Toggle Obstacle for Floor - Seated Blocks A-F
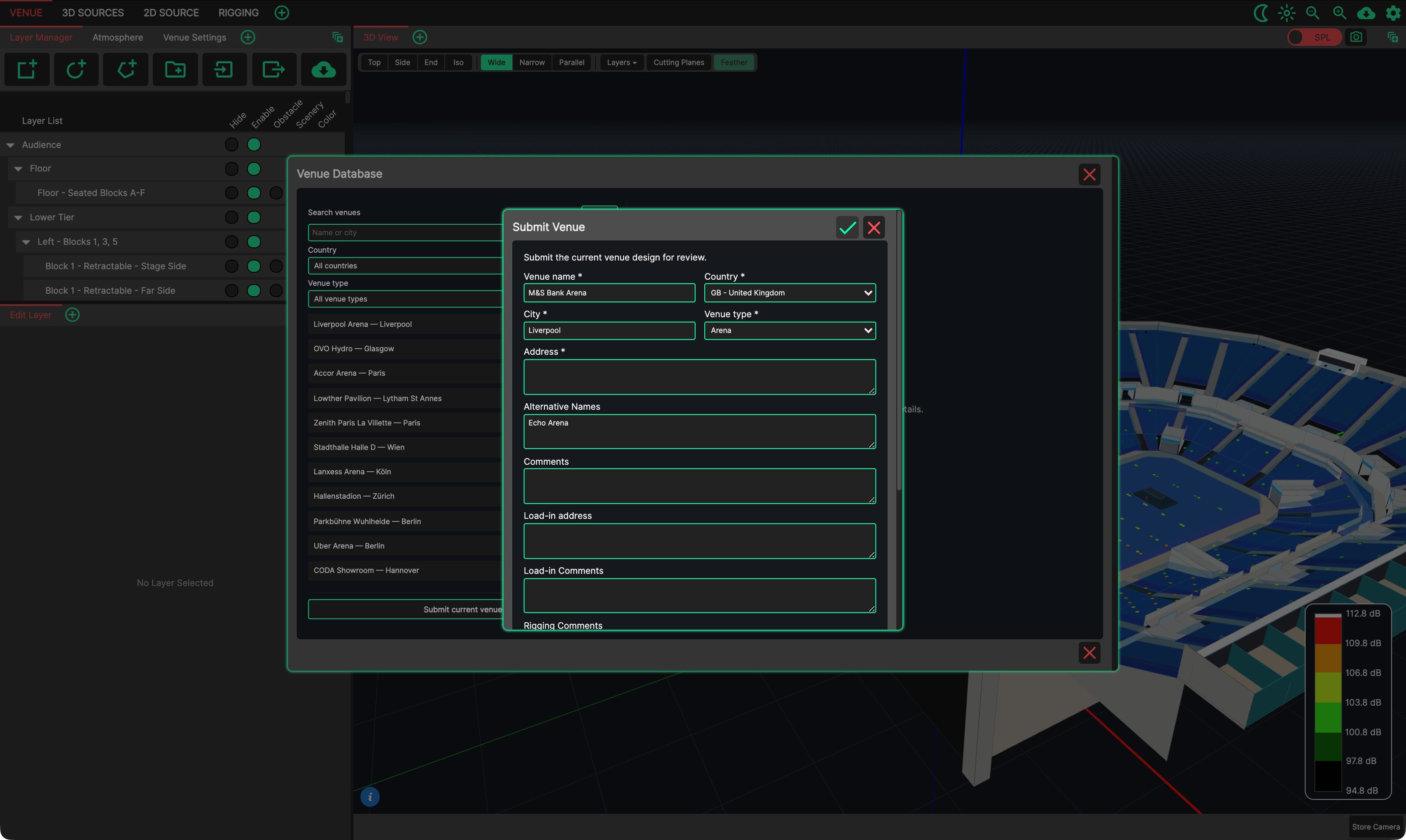The width and height of the screenshot is (1406, 840). point(276,193)
